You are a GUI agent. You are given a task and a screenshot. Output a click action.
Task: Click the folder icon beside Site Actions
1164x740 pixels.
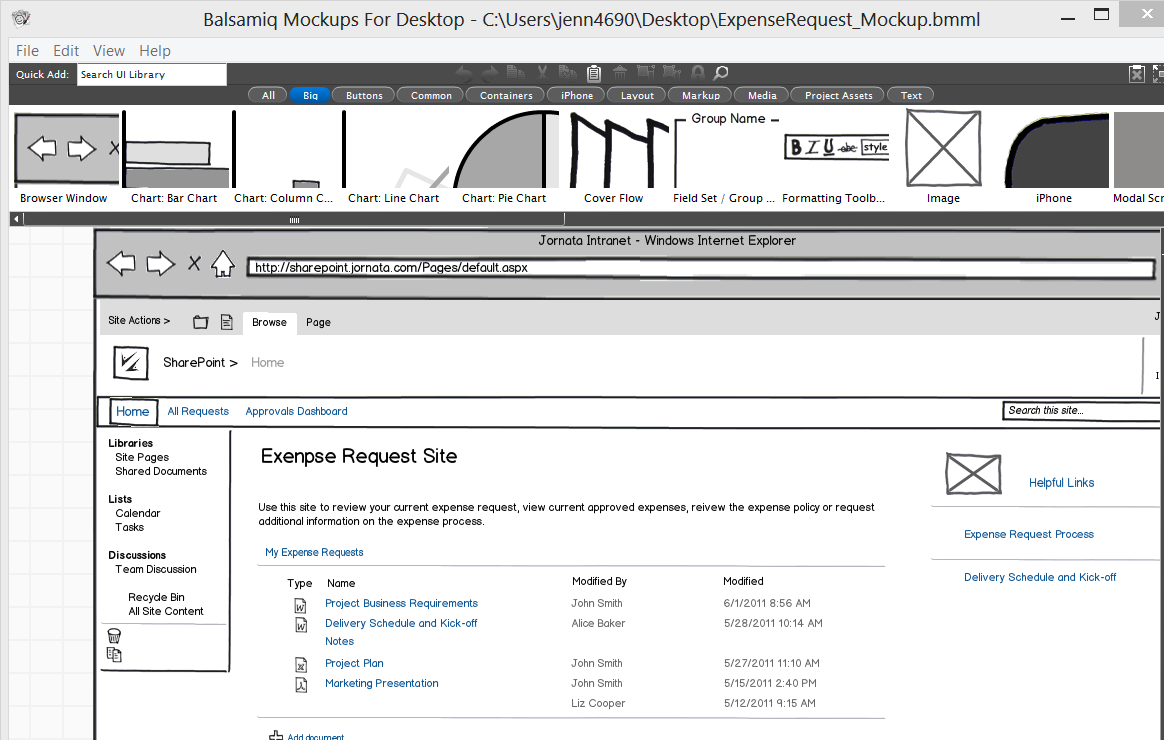201,322
